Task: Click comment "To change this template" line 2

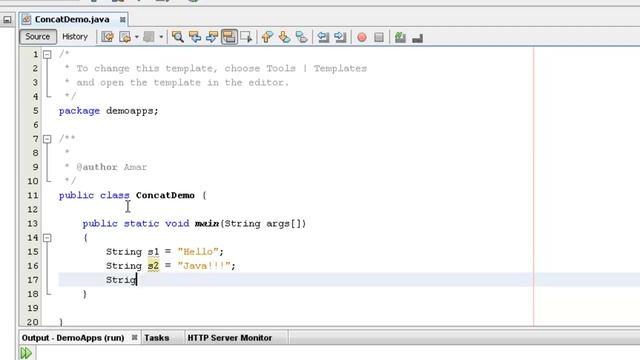Action: (x=147, y=69)
